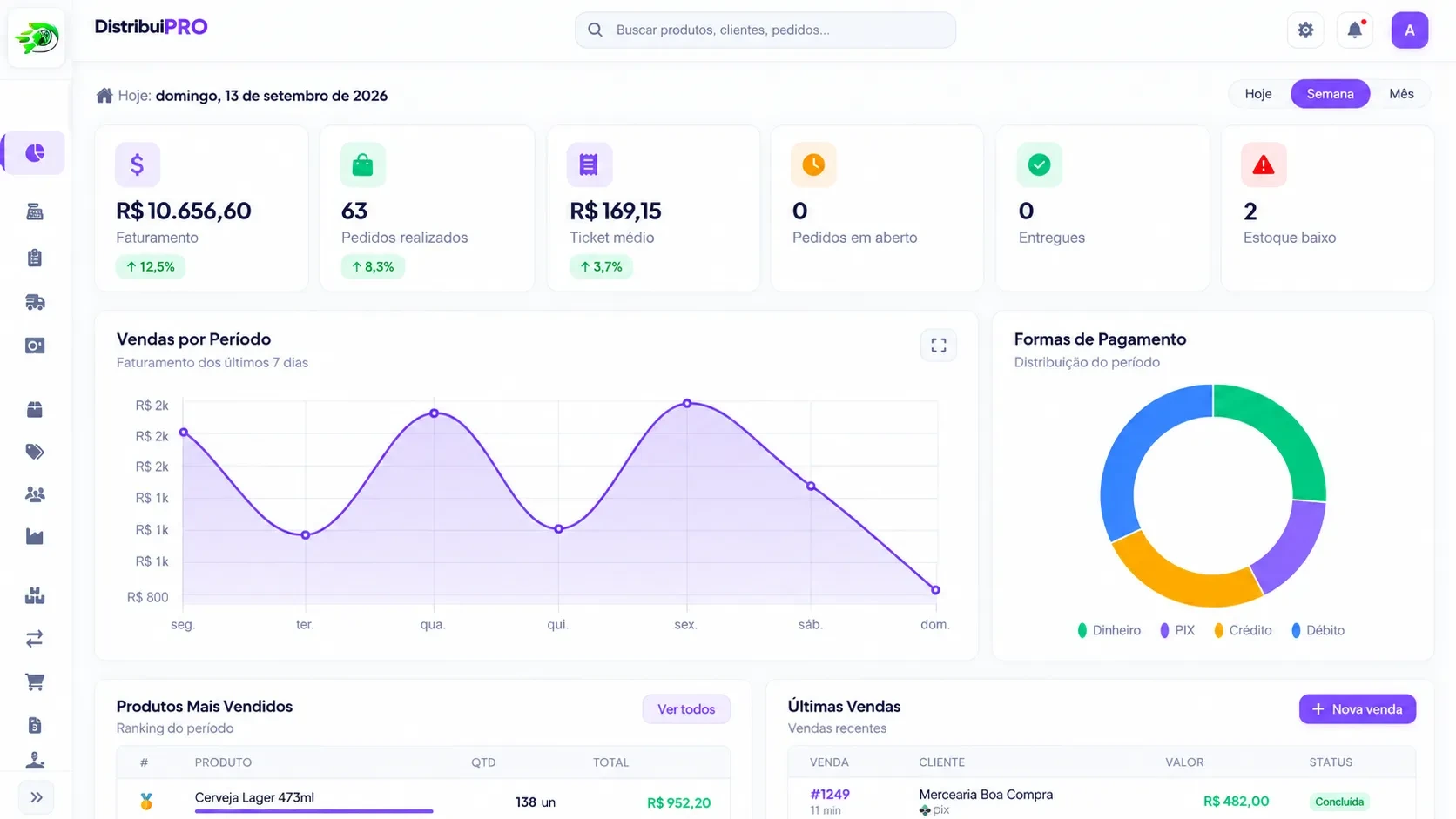Select the Semana period tab
The image size is (1456, 819).
tap(1330, 94)
